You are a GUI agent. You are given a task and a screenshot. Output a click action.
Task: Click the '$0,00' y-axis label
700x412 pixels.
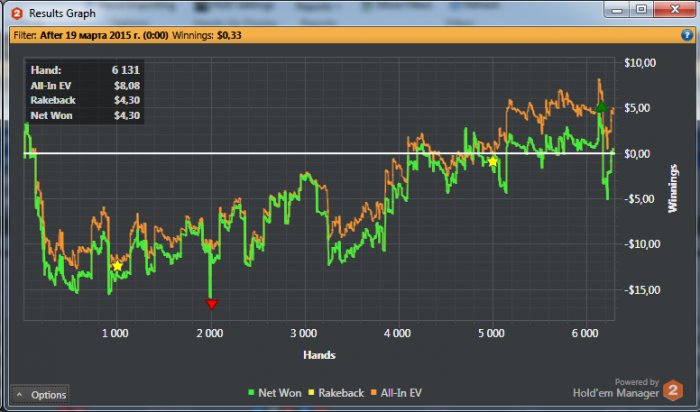tap(637, 154)
